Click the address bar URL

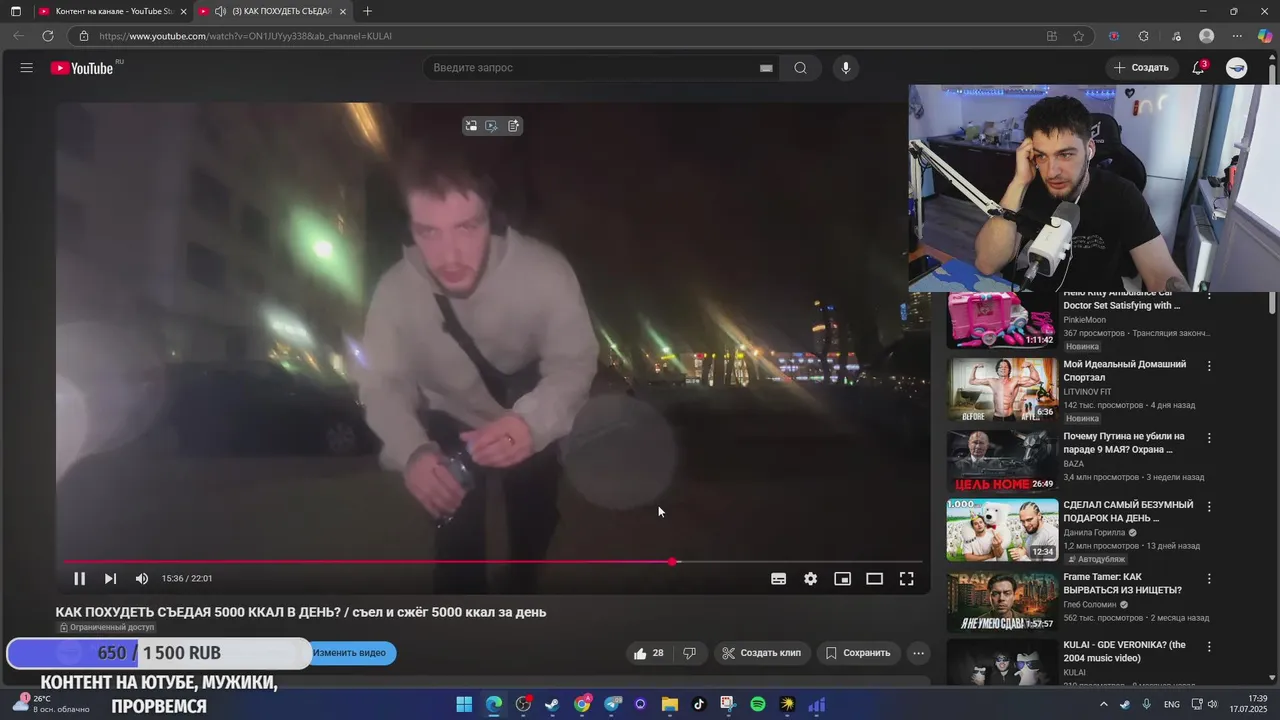[245, 36]
